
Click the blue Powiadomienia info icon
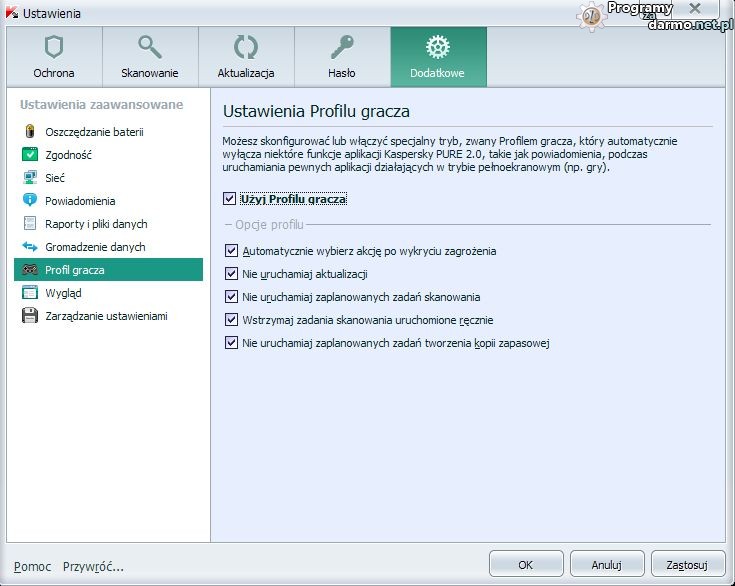click(30, 200)
